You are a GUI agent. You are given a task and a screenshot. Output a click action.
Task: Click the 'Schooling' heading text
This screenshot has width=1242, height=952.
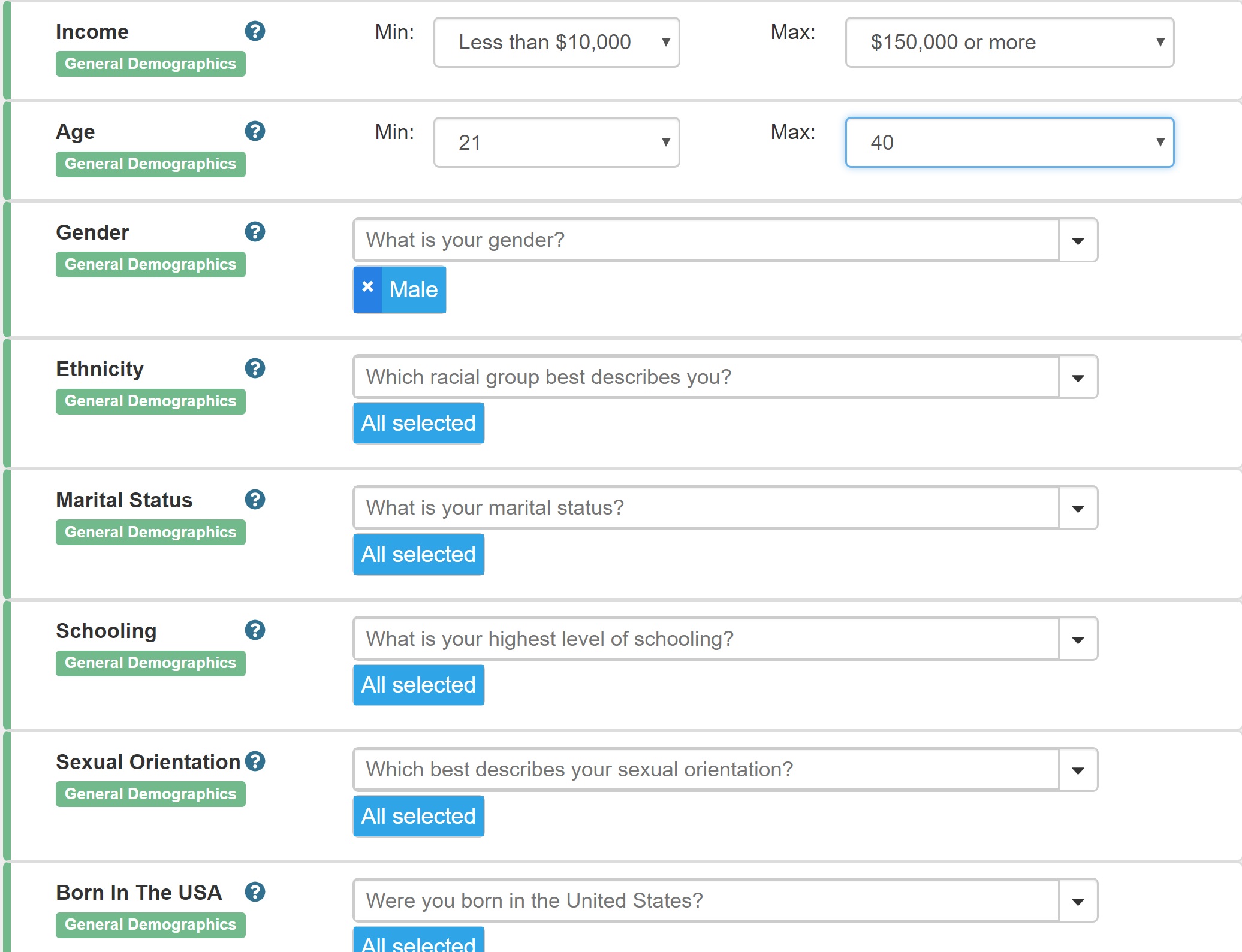(106, 631)
